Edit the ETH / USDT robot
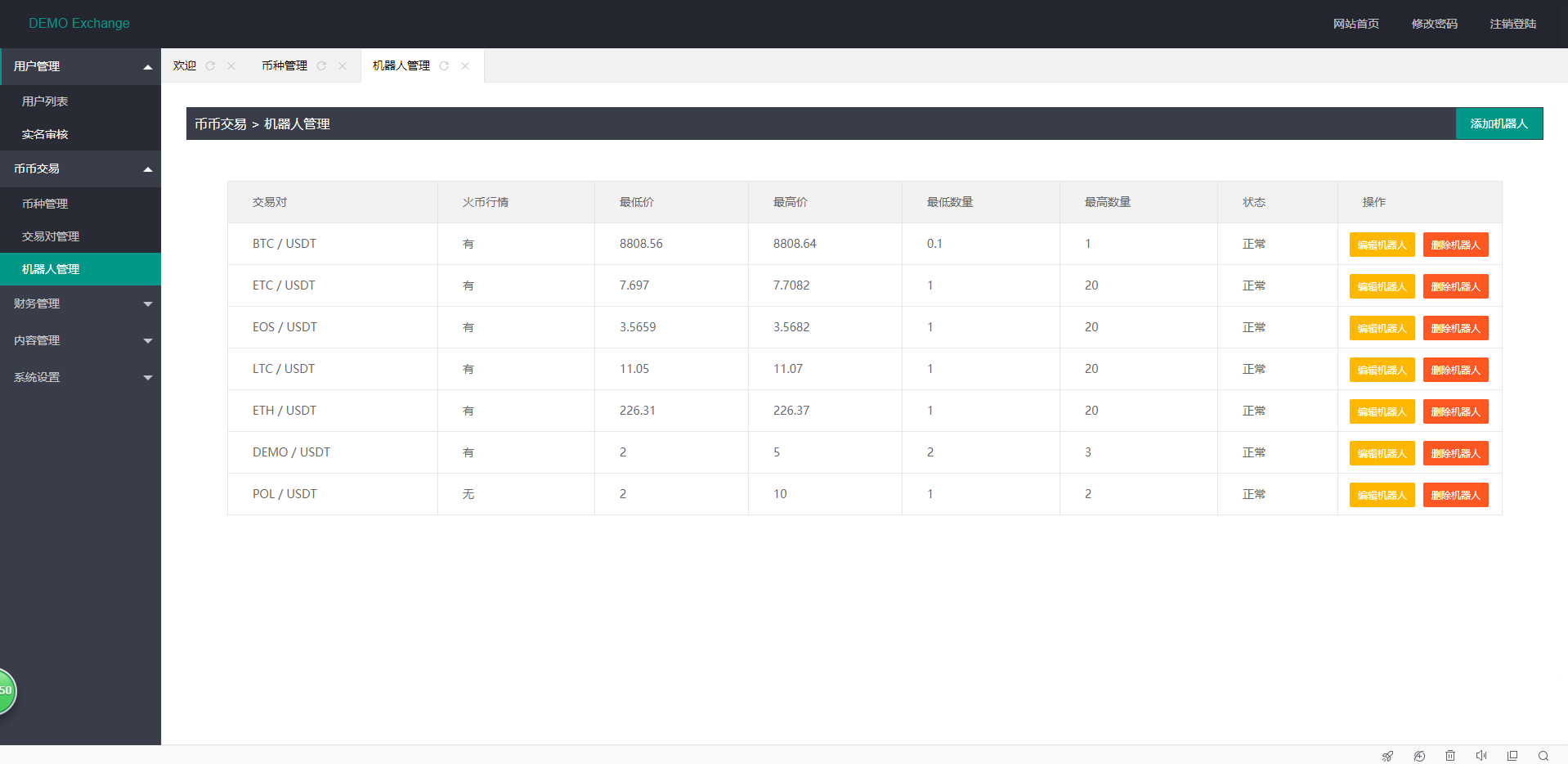The height and width of the screenshot is (764, 1568). tap(1382, 411)
